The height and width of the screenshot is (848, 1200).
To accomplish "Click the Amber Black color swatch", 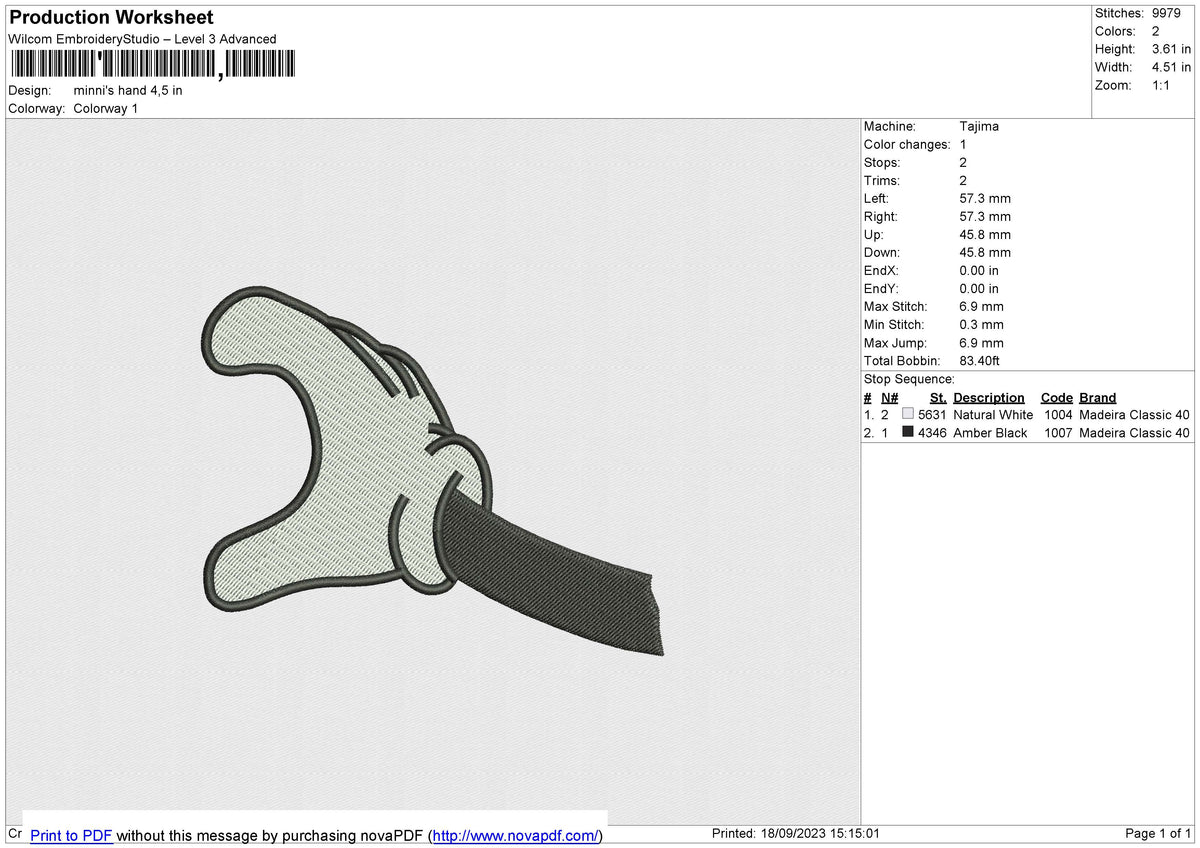I will [x=908, y=432].
